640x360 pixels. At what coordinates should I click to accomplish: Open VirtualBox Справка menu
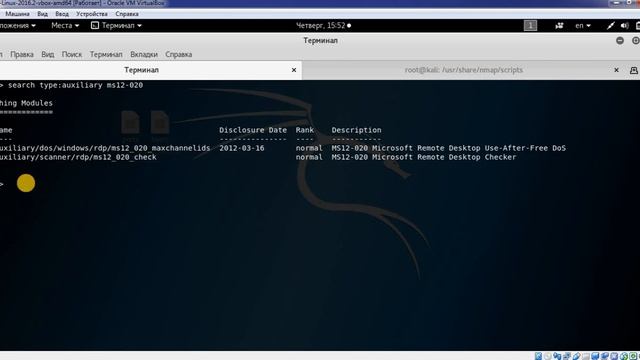[127, 14]
